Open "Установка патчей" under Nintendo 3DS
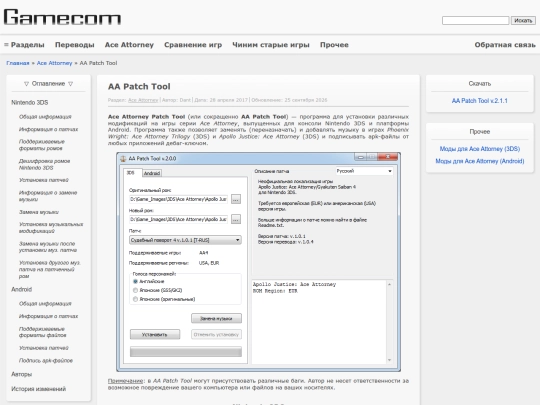This screenshot has width=540, height=405. (44, 180)
